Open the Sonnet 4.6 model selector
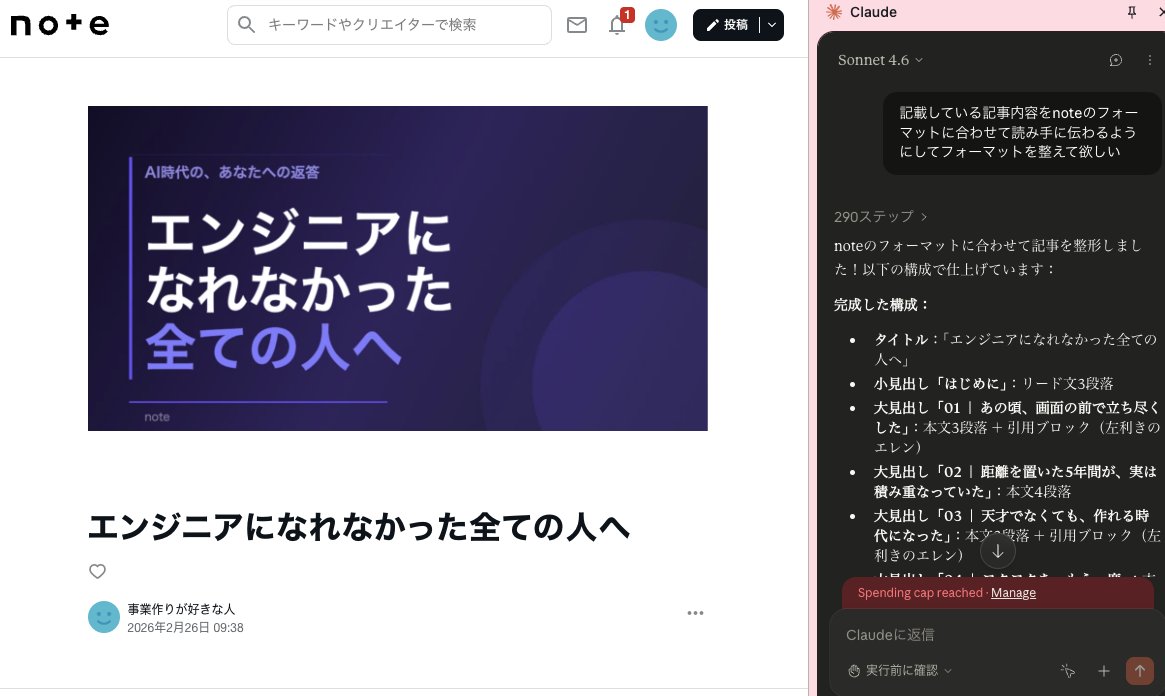 click(880, 60)
